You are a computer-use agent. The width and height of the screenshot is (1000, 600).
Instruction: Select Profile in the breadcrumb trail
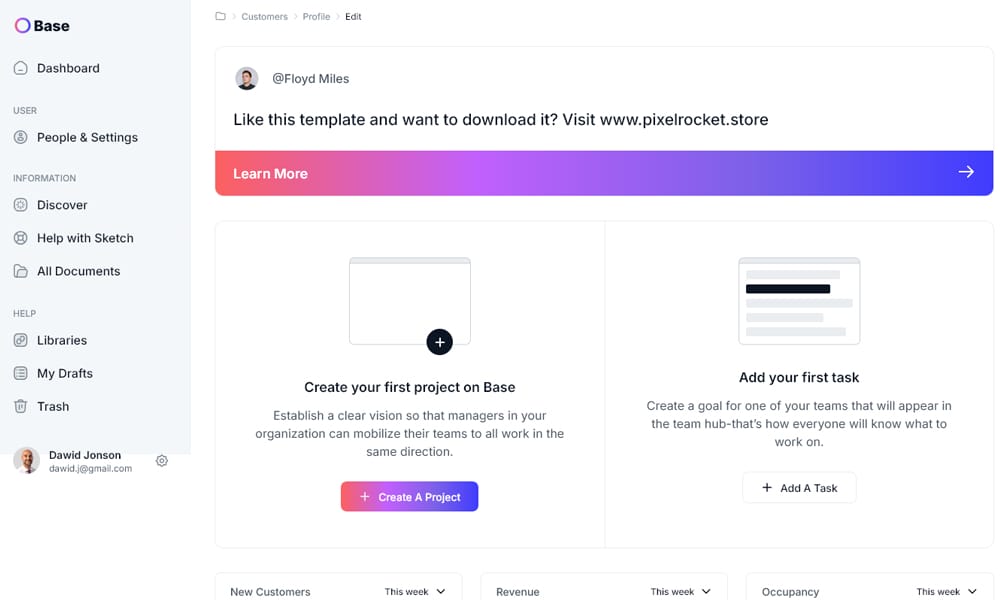click(x=316, y=16)
